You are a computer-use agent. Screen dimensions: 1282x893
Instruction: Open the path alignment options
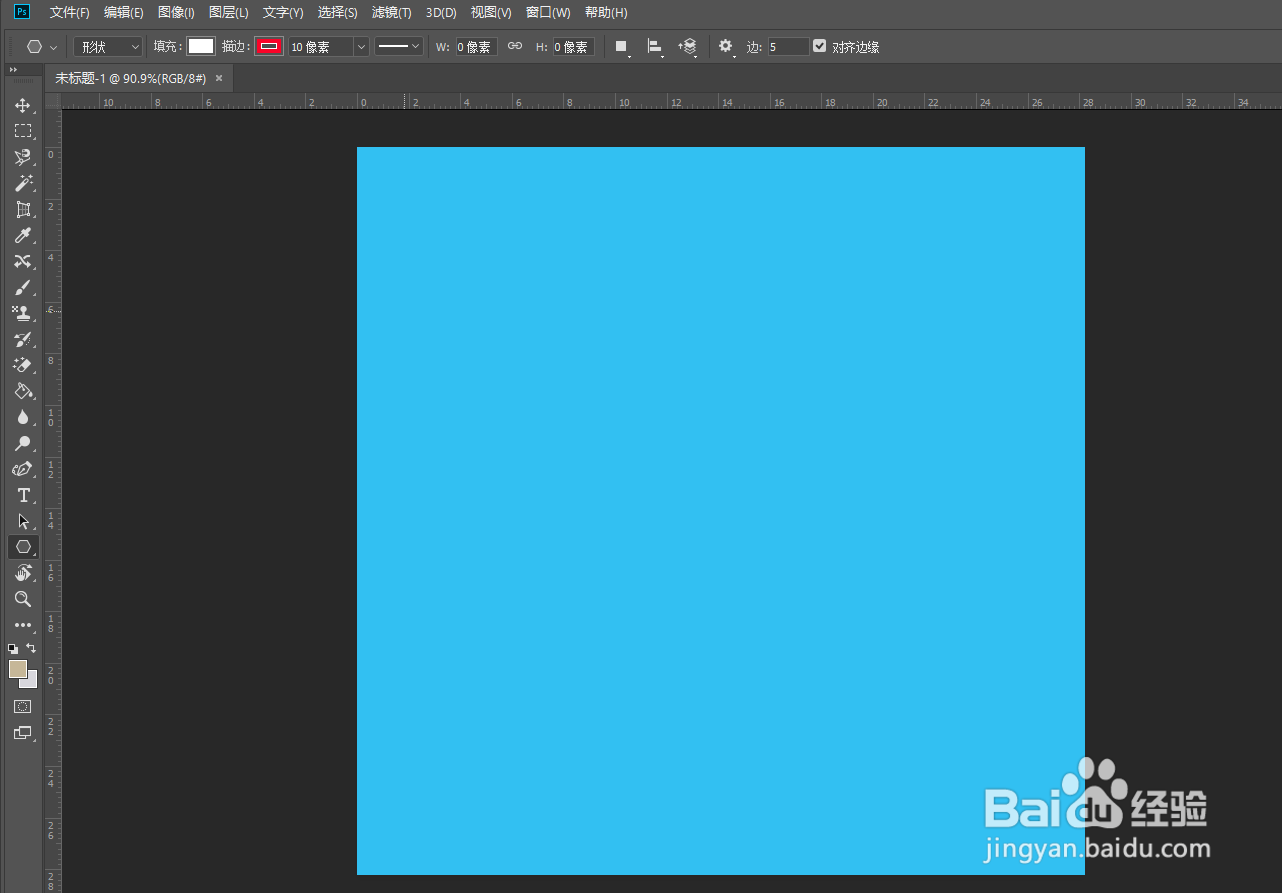click(x=655, y=46)
